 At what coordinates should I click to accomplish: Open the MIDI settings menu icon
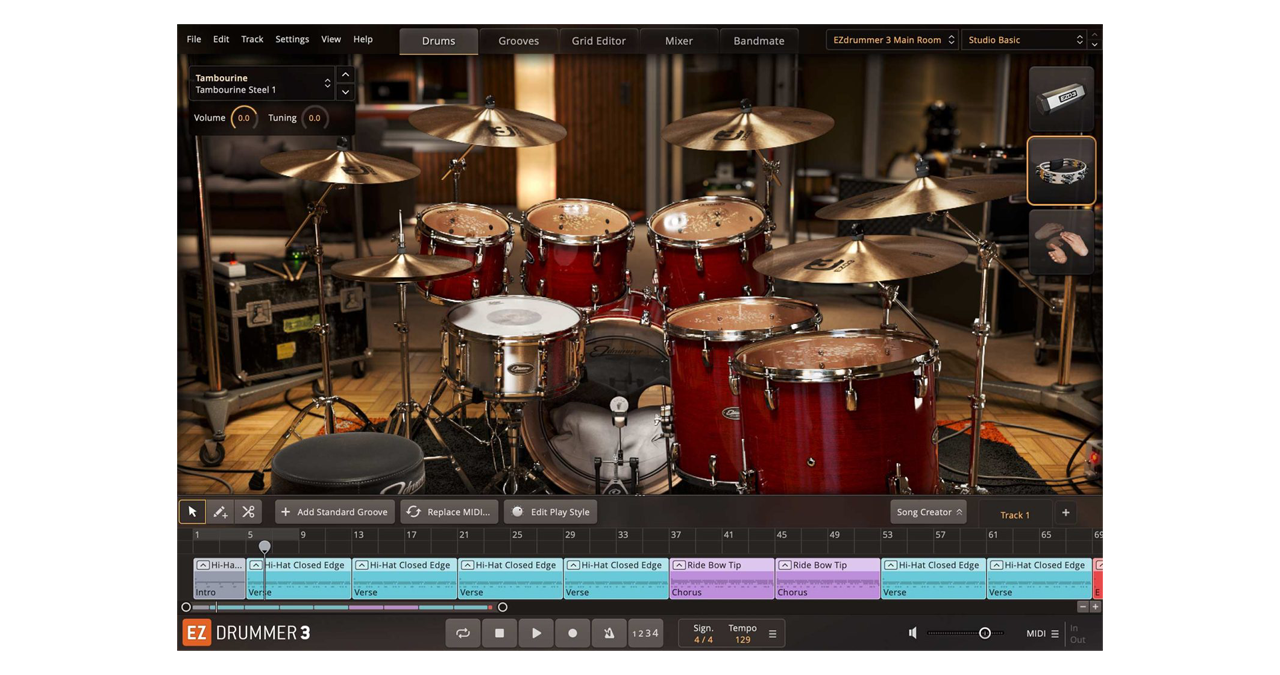tap(1055, 634)
